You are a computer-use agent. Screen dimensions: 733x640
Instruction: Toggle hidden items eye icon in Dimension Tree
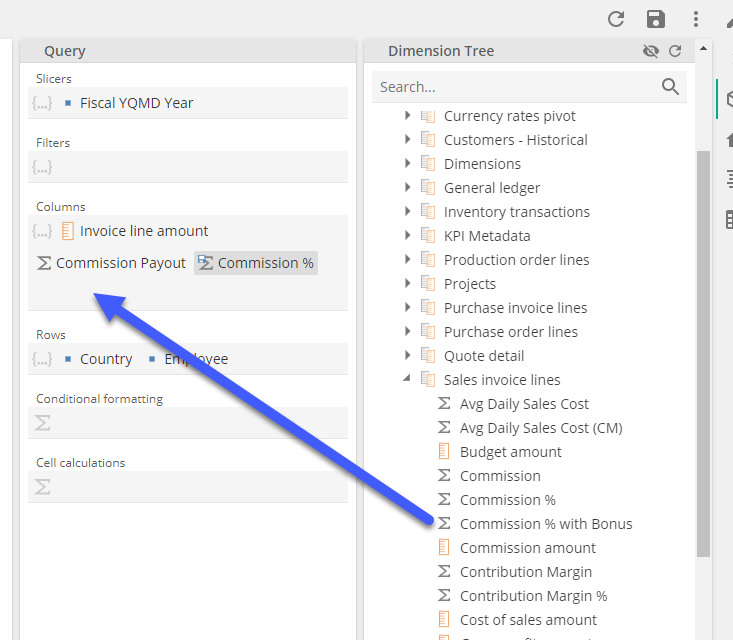(x=651, y=51)
